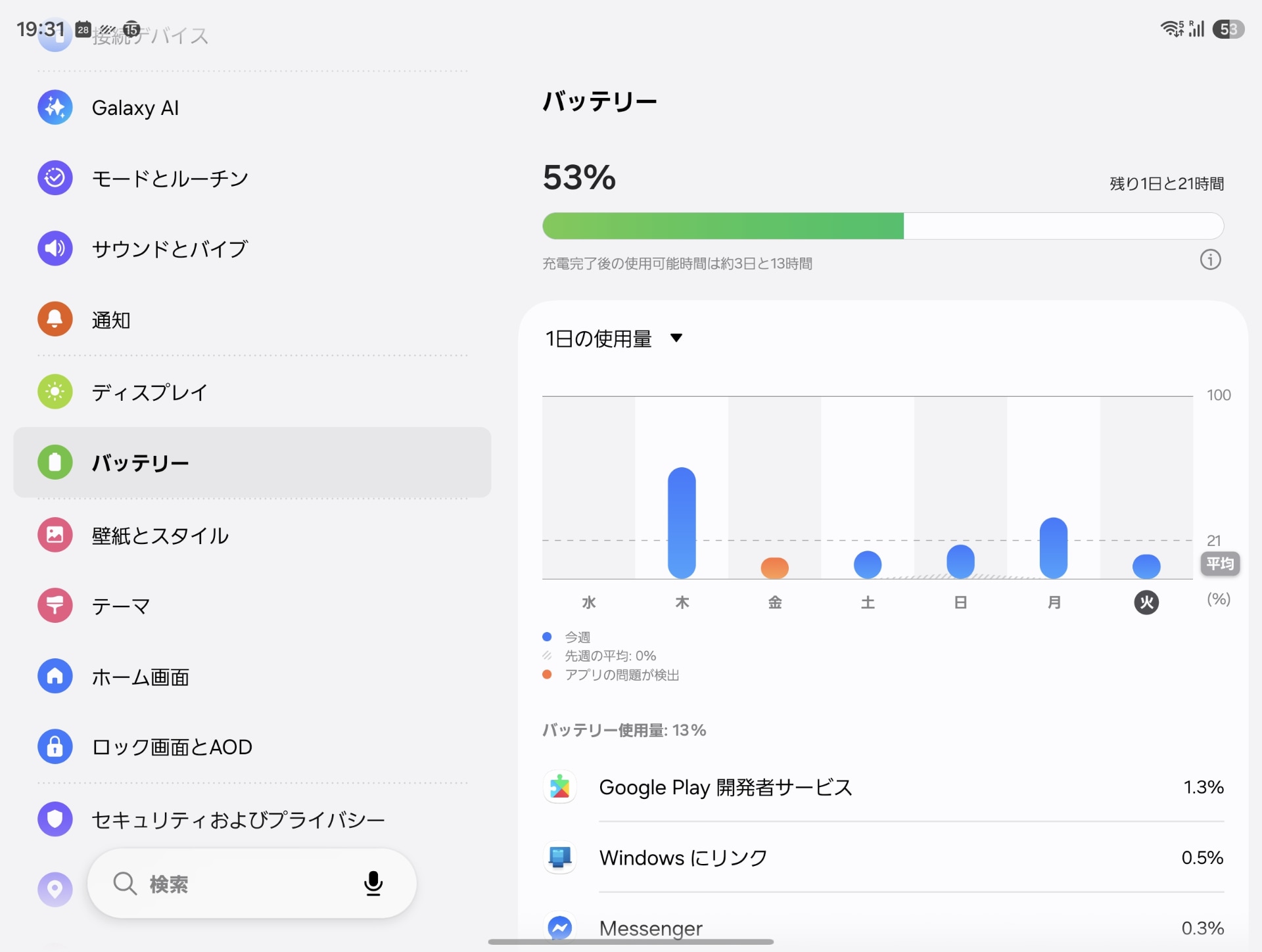Open 通知 settings
This screenshot has width=1262, height=952.
(252, 319)
